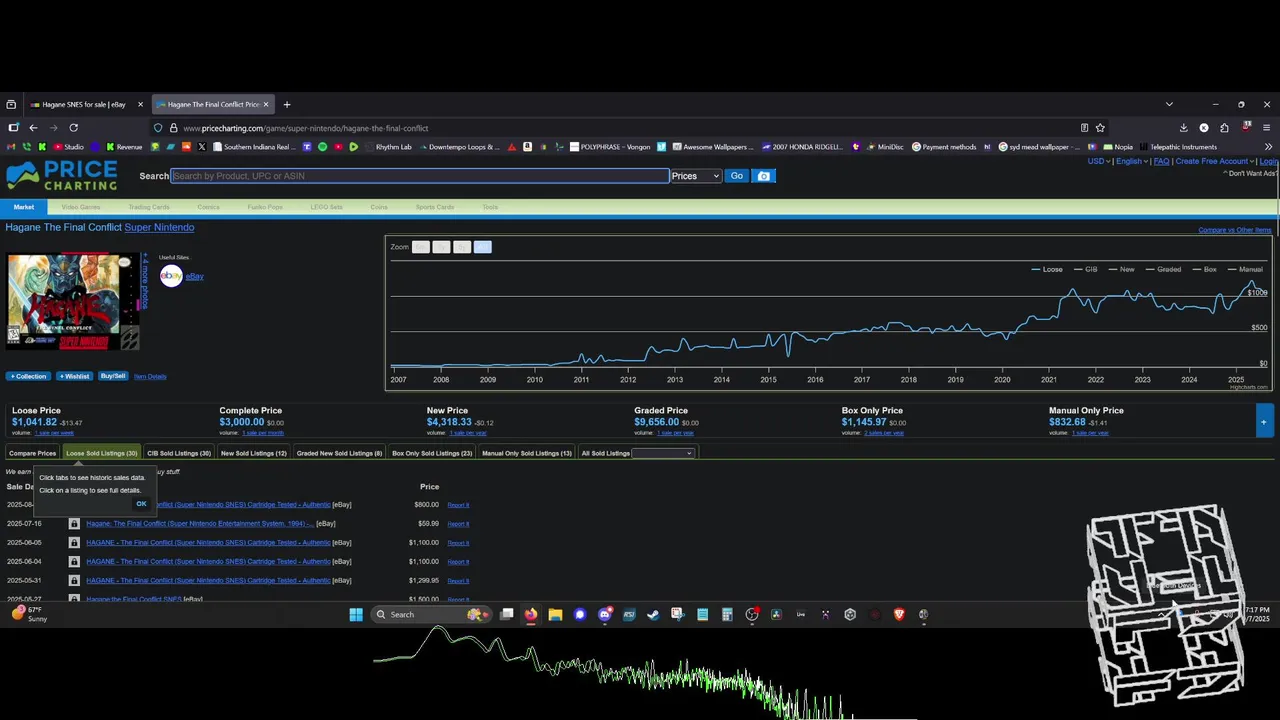The image size is (1280, 720).
Task: Open the X (Twitter) bookmark icon
Action: tap(202, 147)
